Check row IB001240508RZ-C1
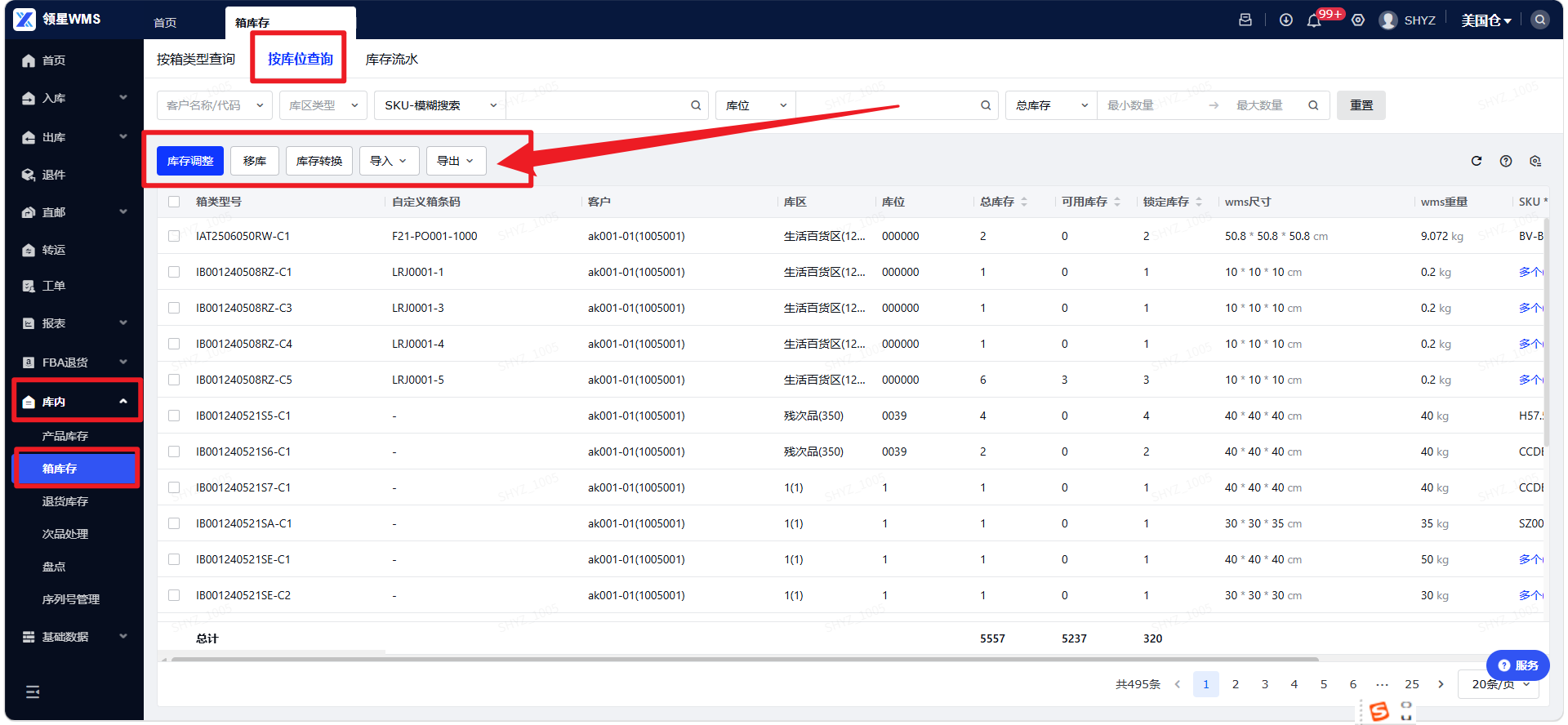Viewport: 1568px width, 725px height. coord(174,272)
